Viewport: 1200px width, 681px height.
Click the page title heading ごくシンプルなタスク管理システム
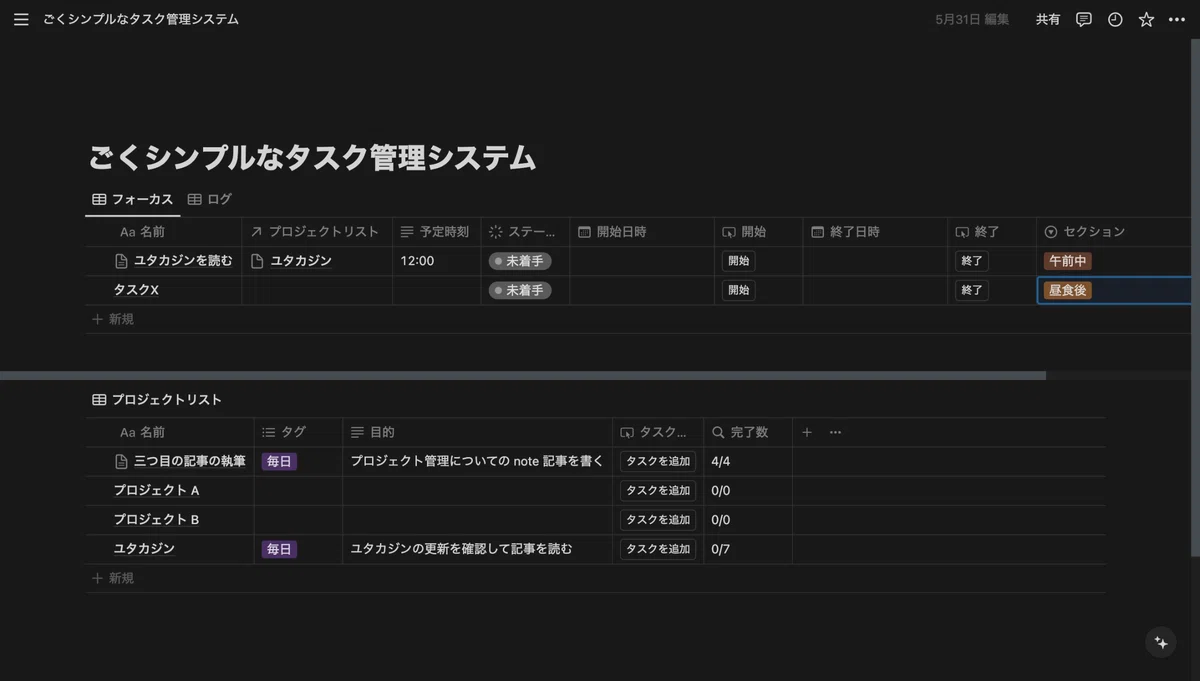[312, 158]
